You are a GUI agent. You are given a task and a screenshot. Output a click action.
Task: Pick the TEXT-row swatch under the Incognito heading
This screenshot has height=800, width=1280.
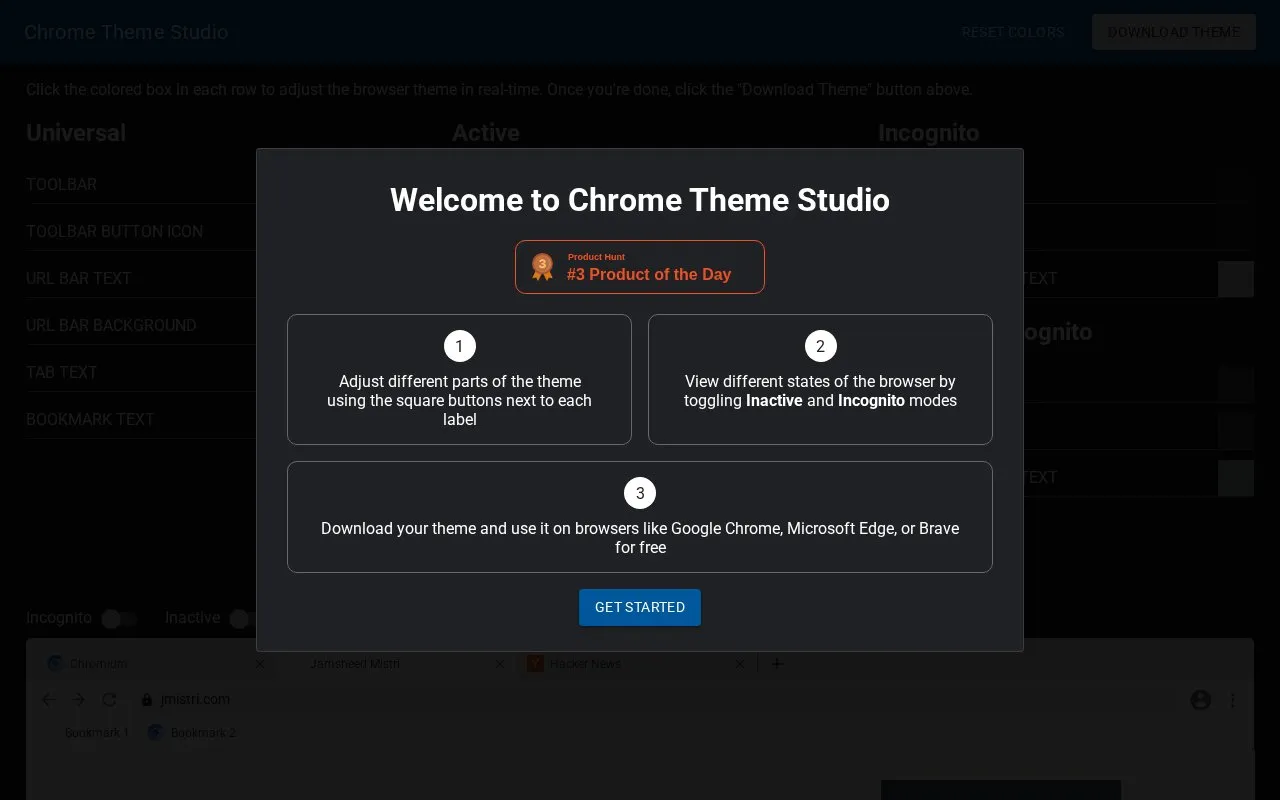click(1236, 279)
